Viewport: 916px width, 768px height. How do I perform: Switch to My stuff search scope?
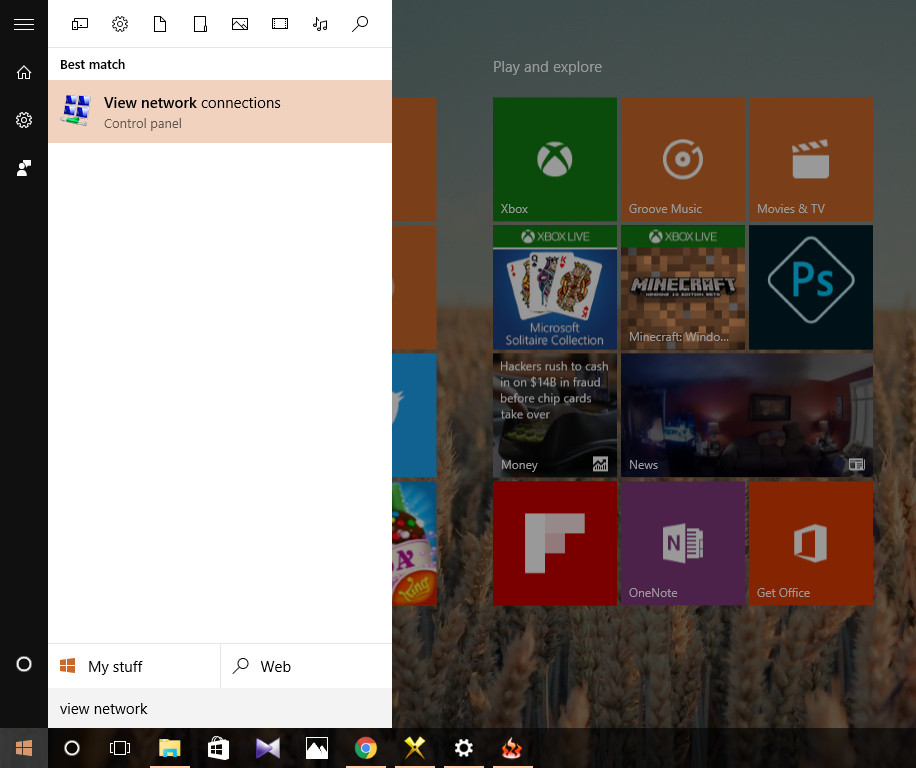tap(134, 666)
